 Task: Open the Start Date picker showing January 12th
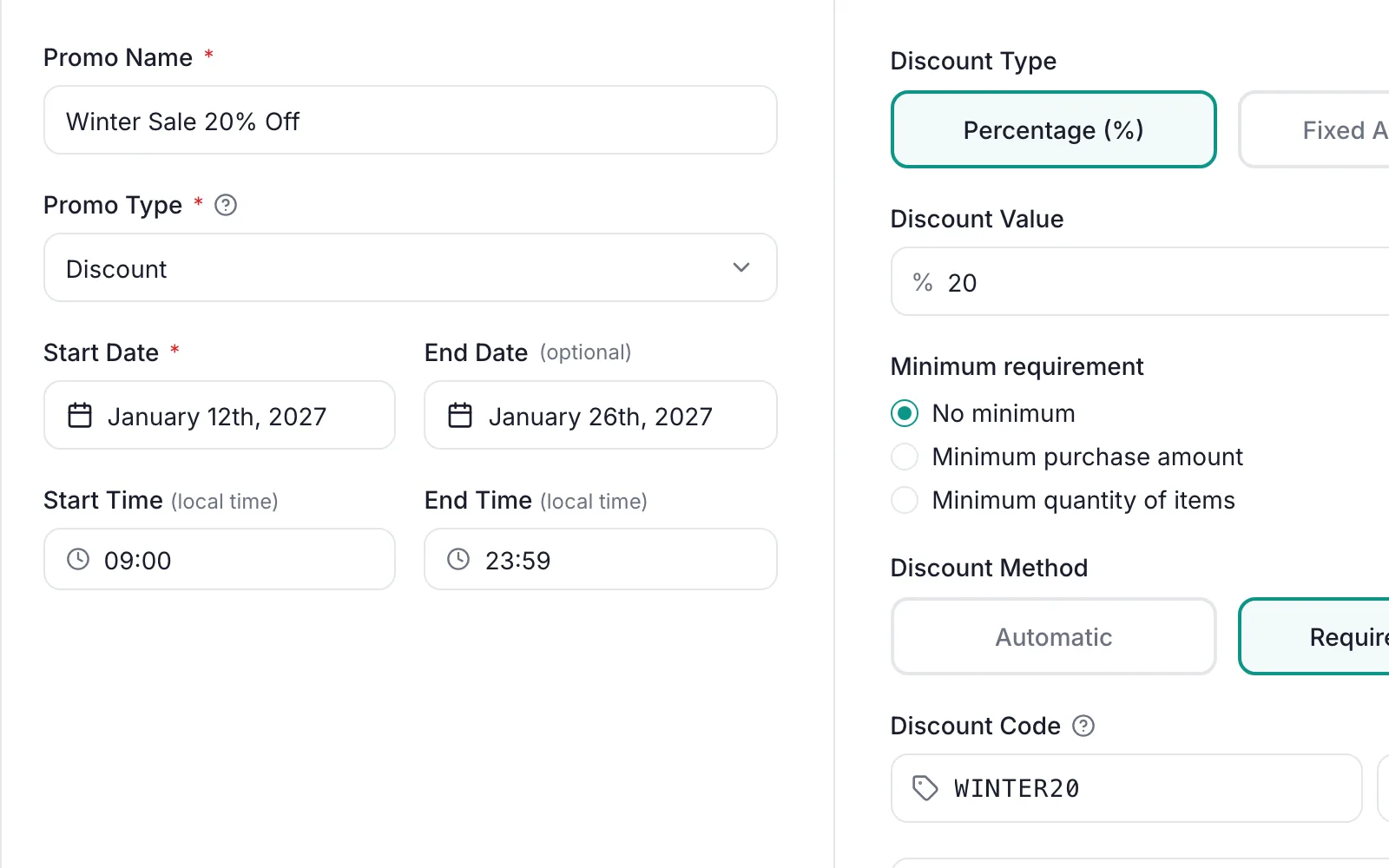click(220, 415)
